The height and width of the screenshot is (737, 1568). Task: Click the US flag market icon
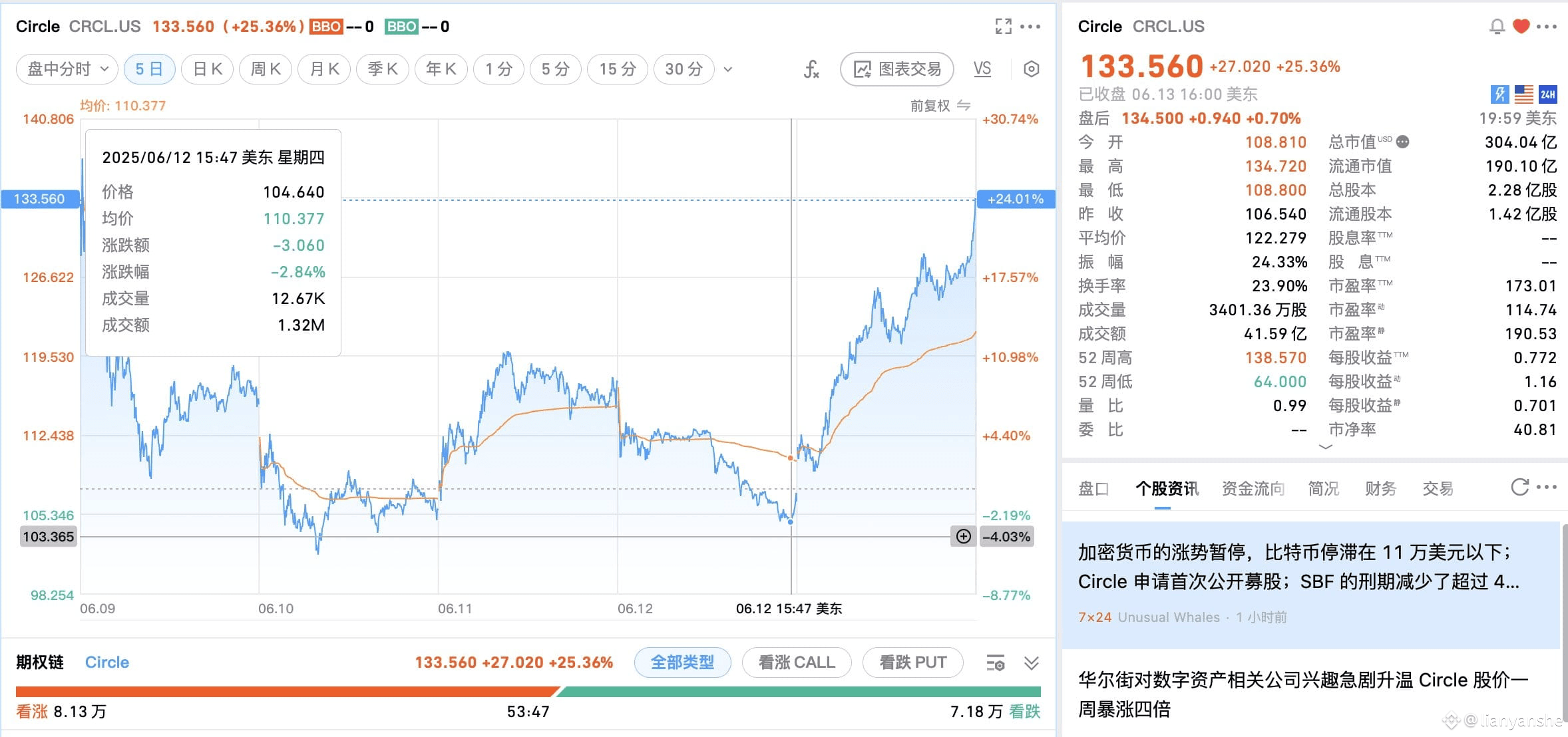(x=1523, y=94)
